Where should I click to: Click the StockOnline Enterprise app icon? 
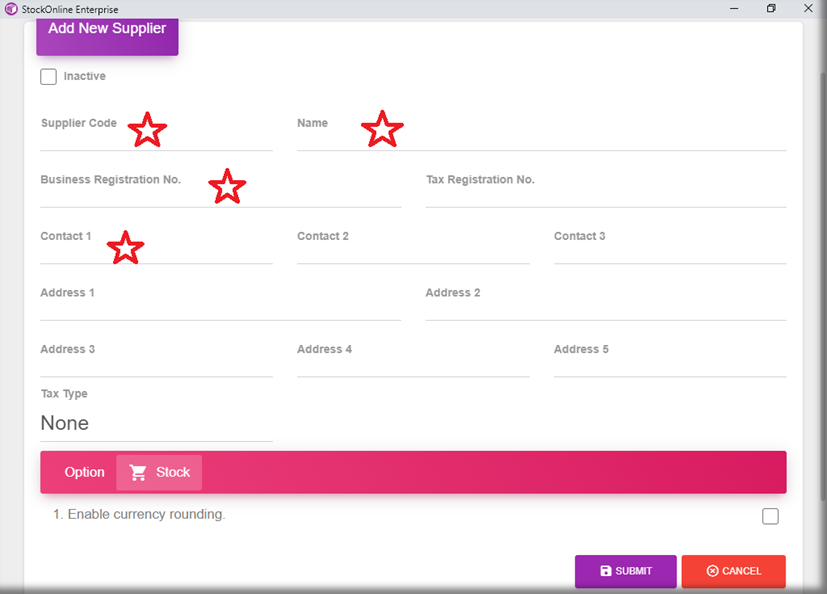click(10, 9)
